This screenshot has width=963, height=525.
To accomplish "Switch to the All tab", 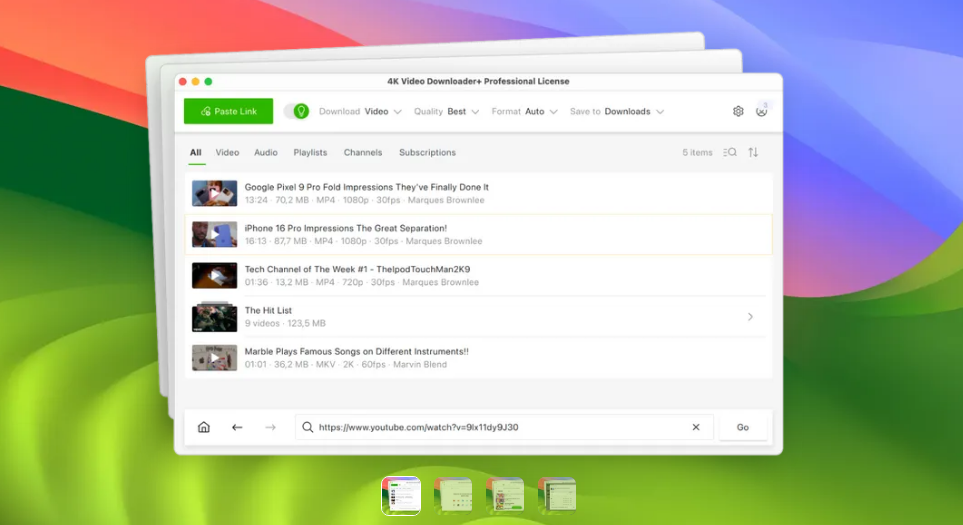I will [195, 152].
